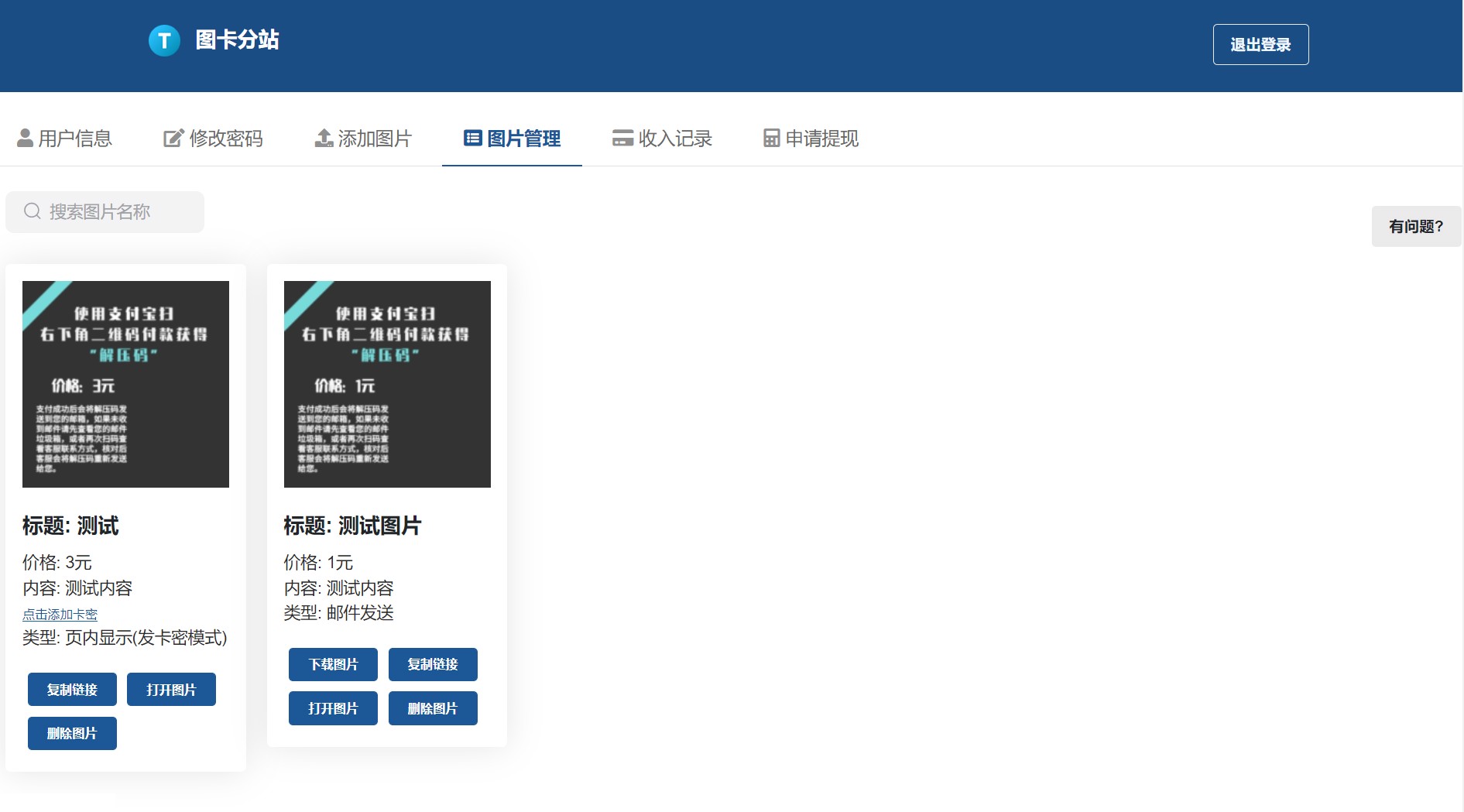Click the user silhouette icon beside 用户信息
Screen dimensions: 1464x812
[25, 139]
